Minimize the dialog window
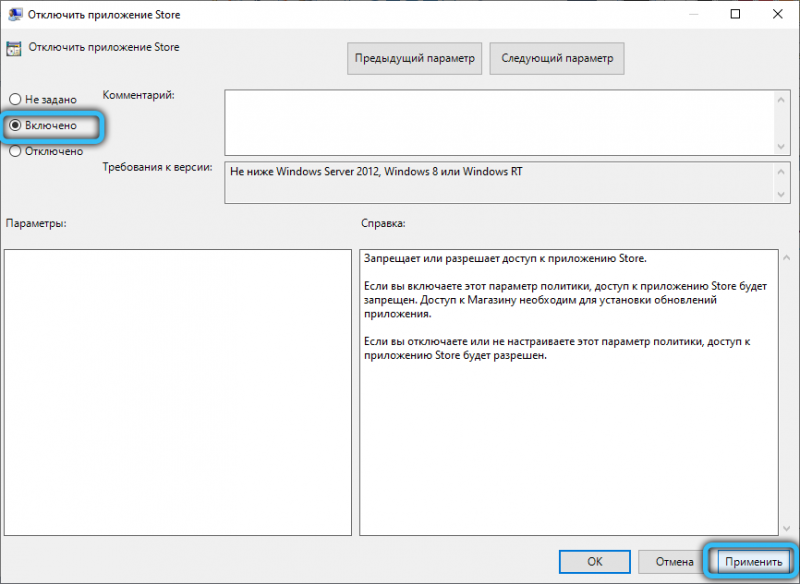800x584 pixels. 693,14
